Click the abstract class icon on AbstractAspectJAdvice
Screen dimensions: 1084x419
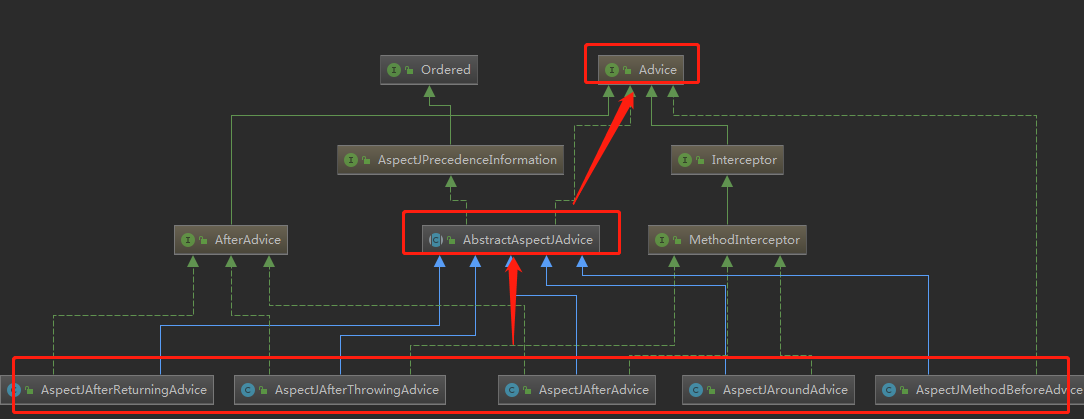click(x=436, y=240)
